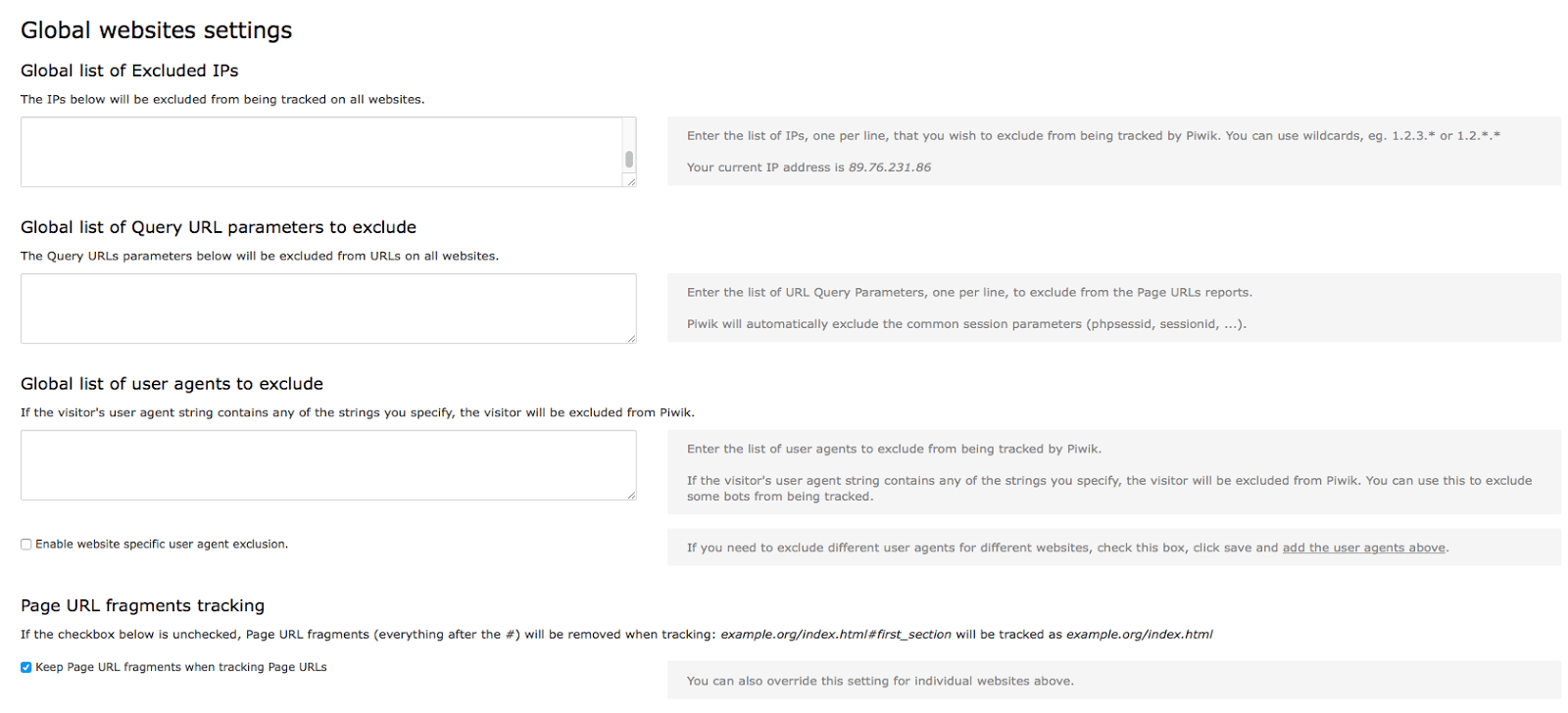Click the override setting for individual websites note
The height and width of the screenshot is (713, 1568).
pos(879,681)
